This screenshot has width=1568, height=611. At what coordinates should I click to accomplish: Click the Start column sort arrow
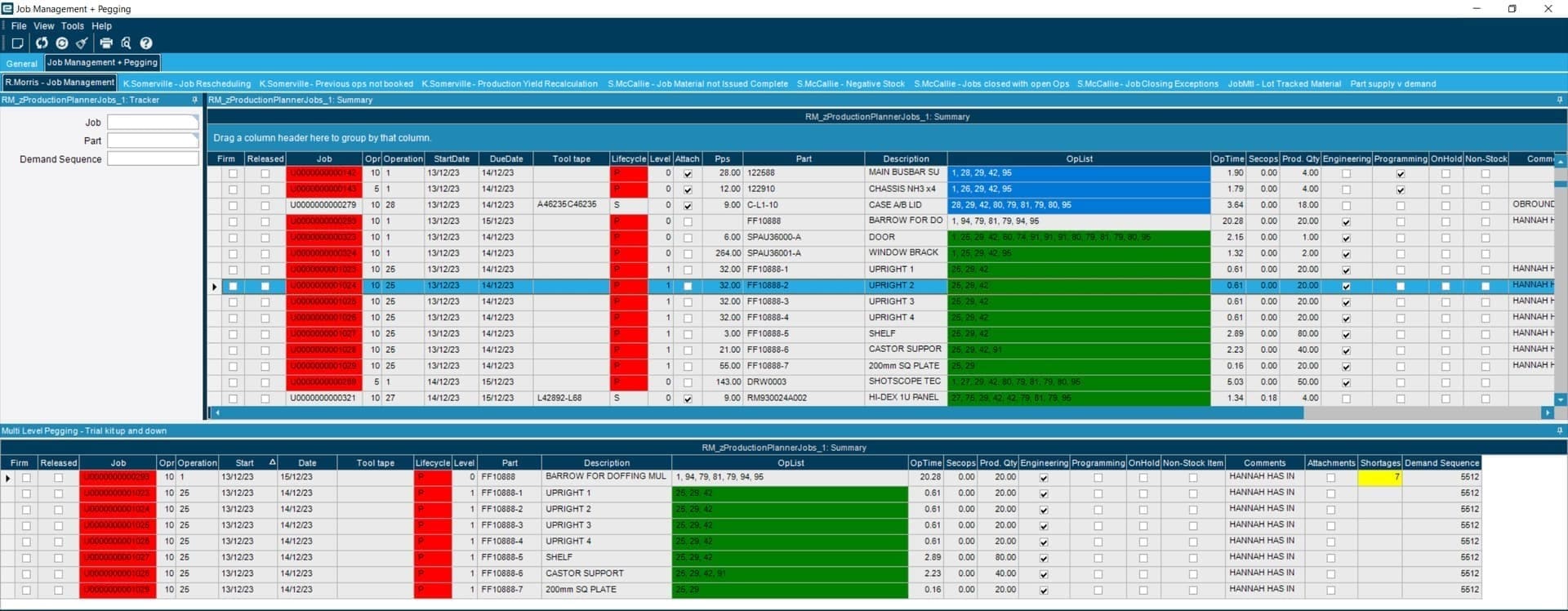pos(272,462)
